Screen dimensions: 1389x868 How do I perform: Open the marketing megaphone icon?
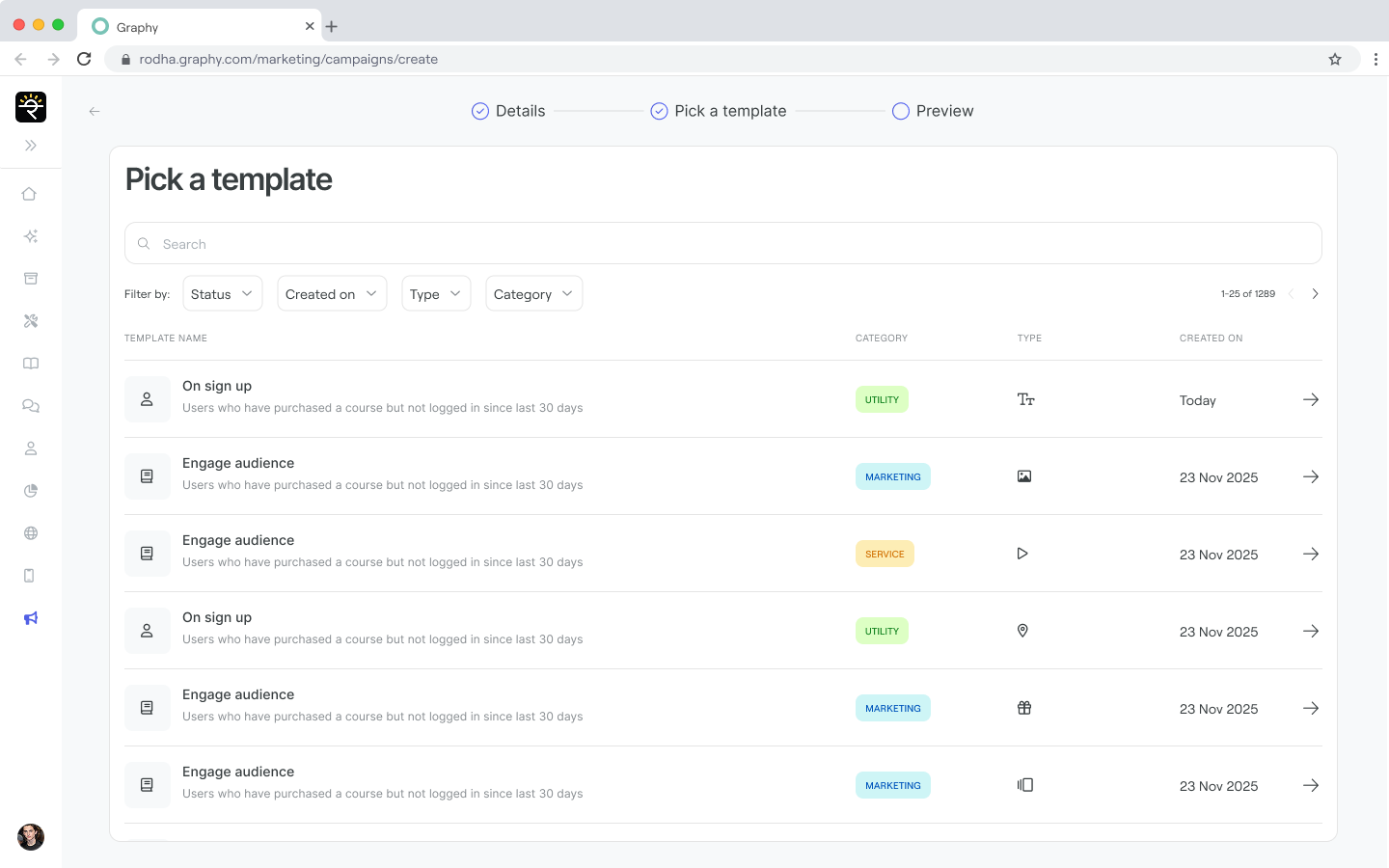pyautogui.click(x=30, y=618)
